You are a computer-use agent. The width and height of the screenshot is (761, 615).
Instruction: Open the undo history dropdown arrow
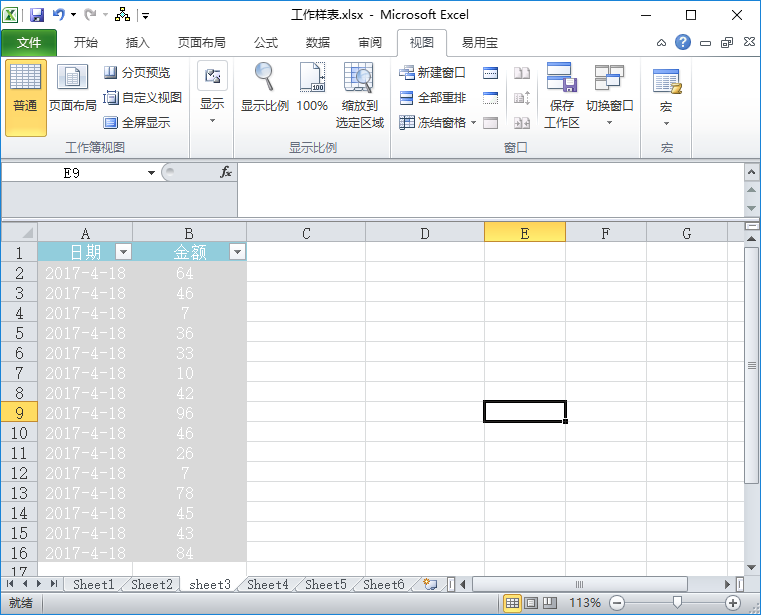coord(74,15)
